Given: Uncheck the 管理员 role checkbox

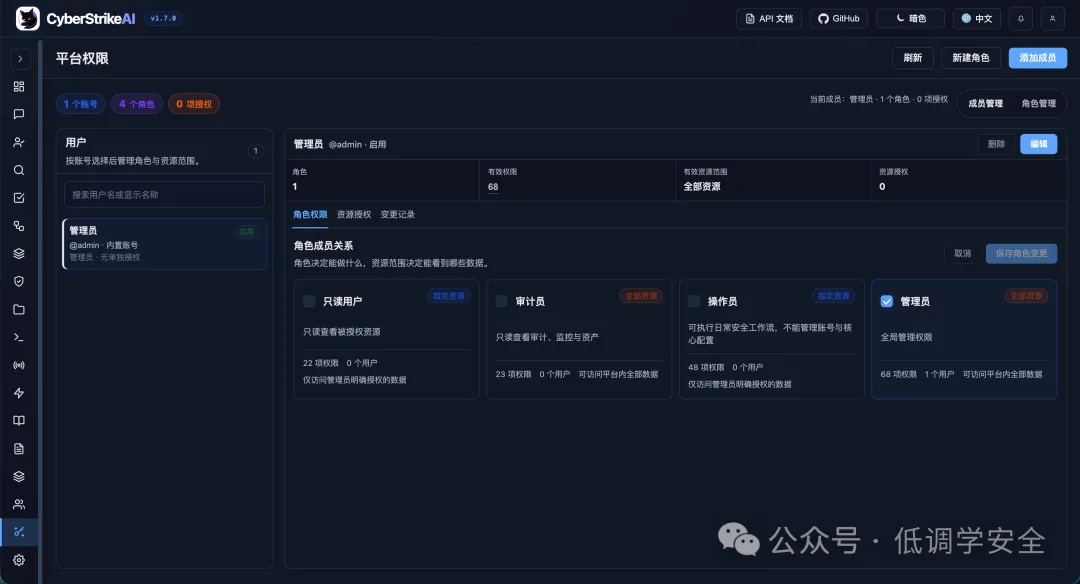Looking at the screenshot, I should click(x=886, y=301).
